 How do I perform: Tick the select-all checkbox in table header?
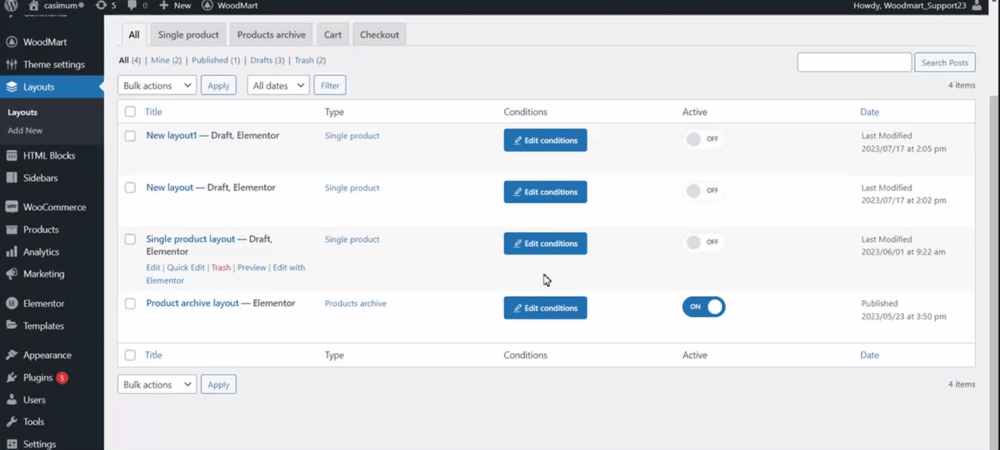(130, 112)
